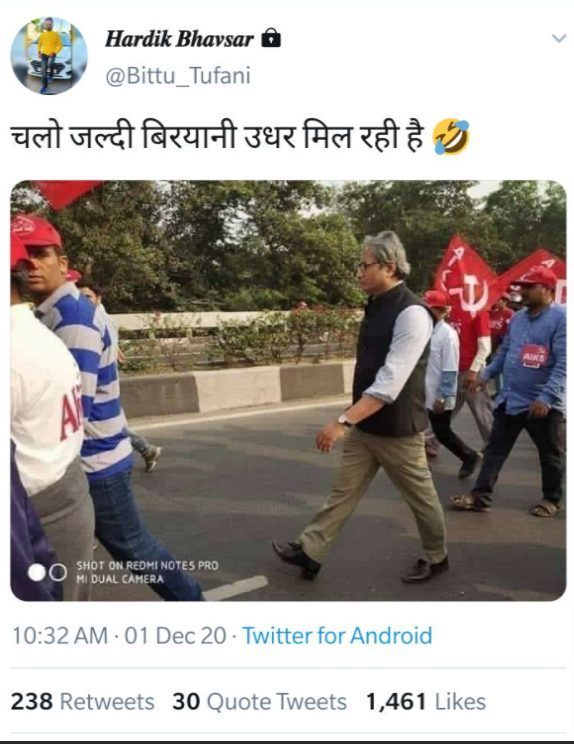Open the Hardik Bhavsar display name
574x744 pixels.
(x=179, y=39)
